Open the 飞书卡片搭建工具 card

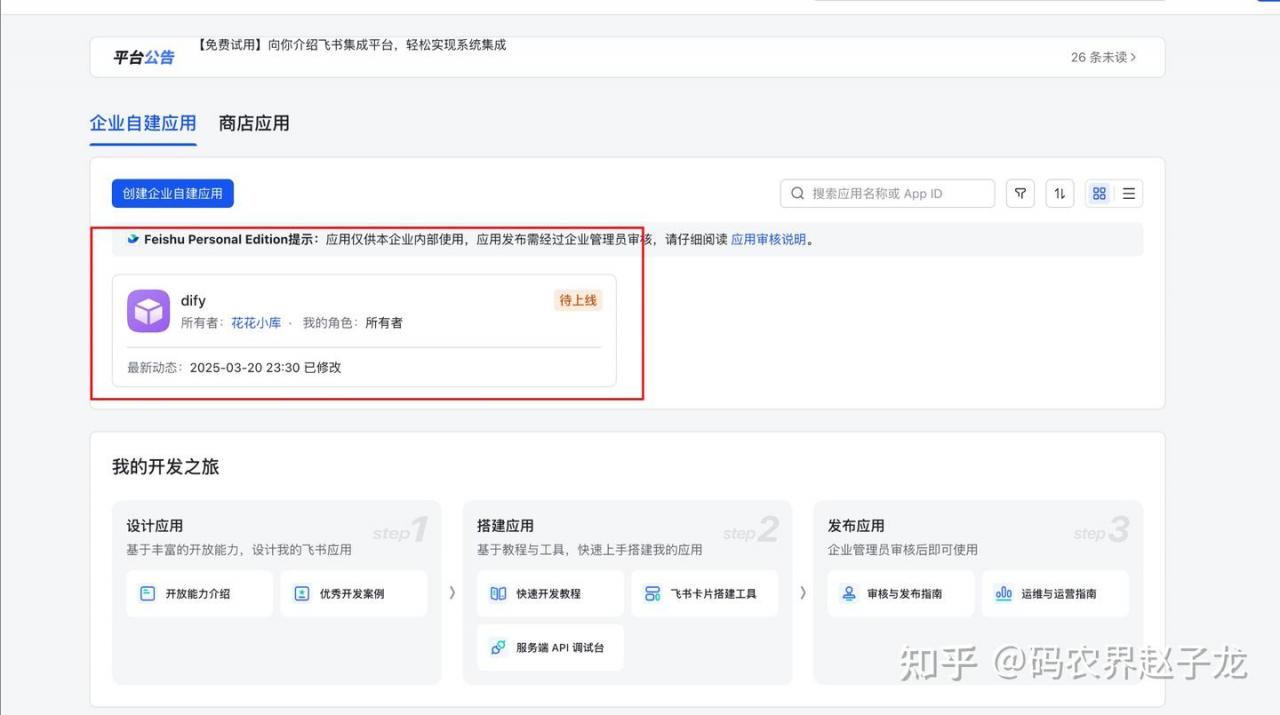705,593
